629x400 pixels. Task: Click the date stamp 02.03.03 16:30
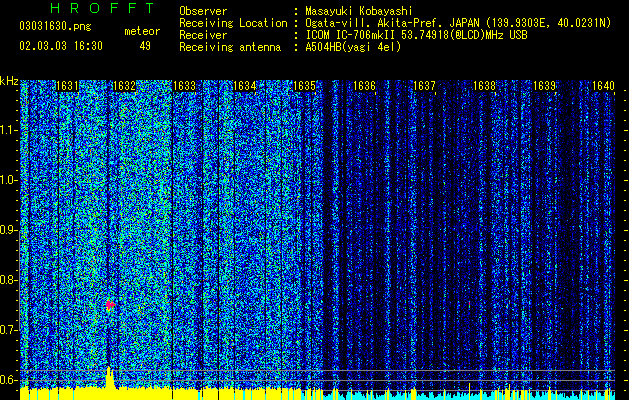click(x=61, y=46)
